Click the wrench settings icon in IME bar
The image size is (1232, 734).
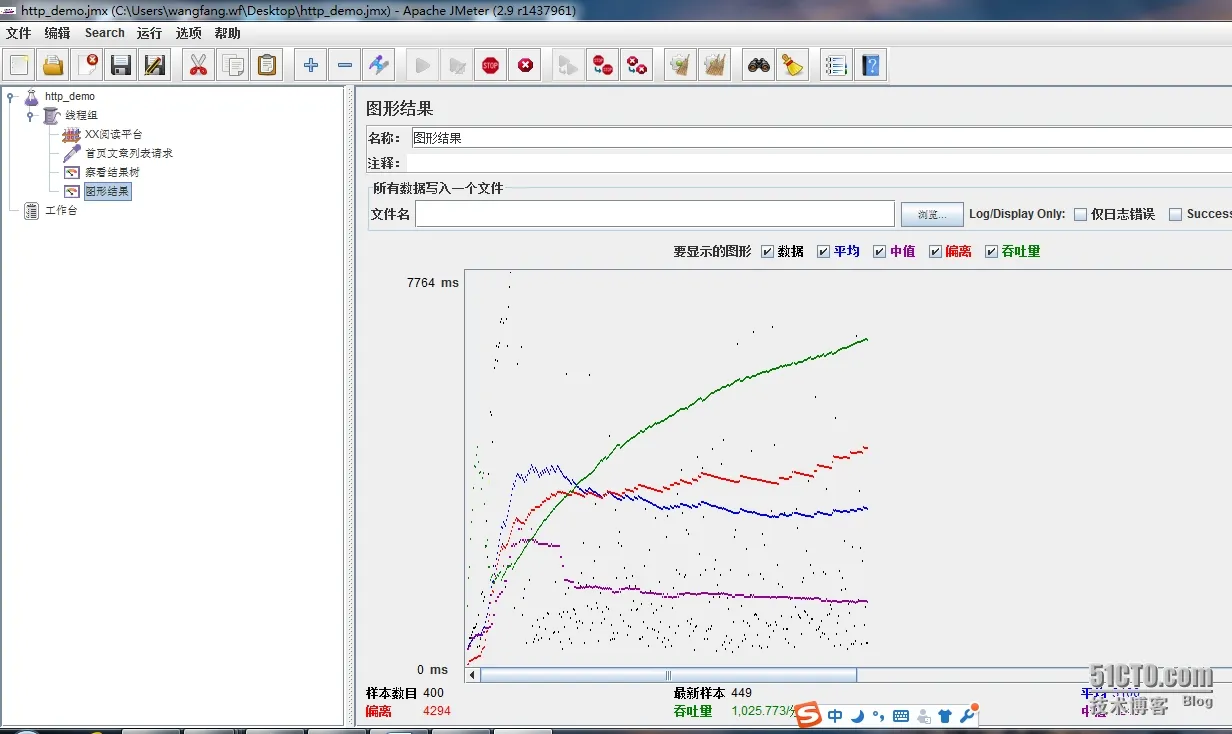pos(966,716)
